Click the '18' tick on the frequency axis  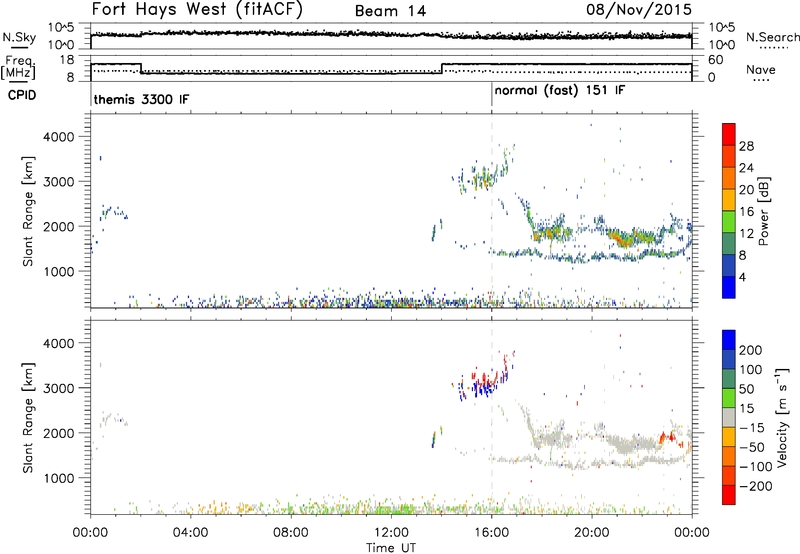67,60
